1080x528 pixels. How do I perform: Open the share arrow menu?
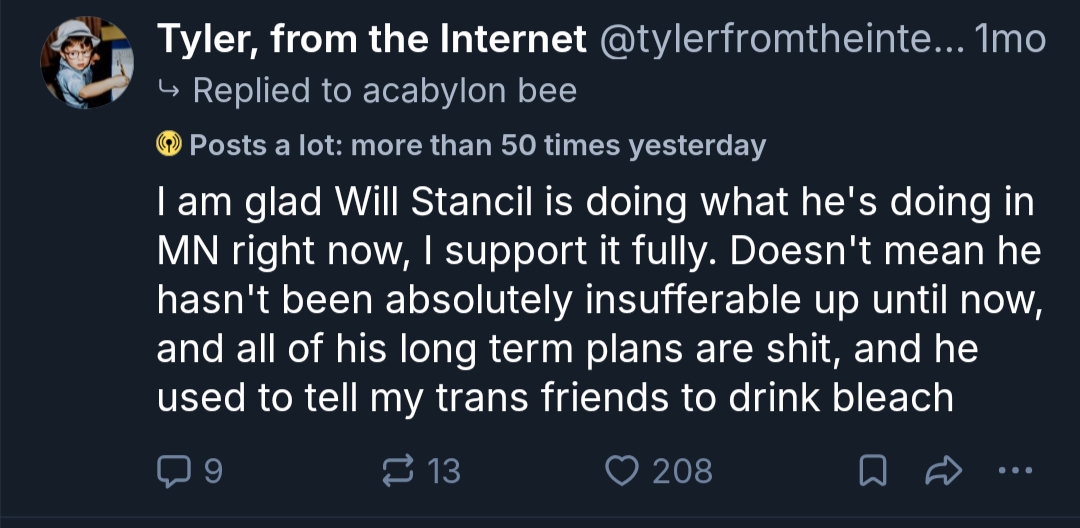click(945, 470)
